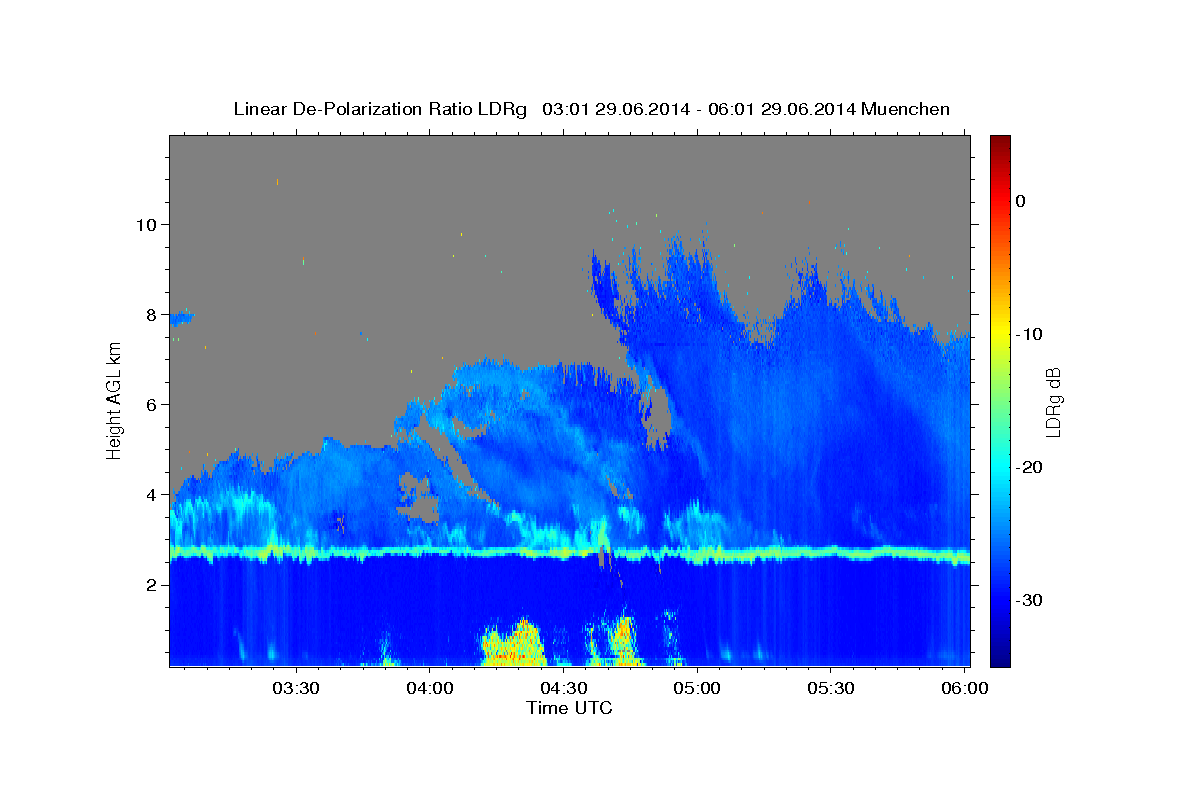Click the dark red top of the colorbar

point(1000,141)
